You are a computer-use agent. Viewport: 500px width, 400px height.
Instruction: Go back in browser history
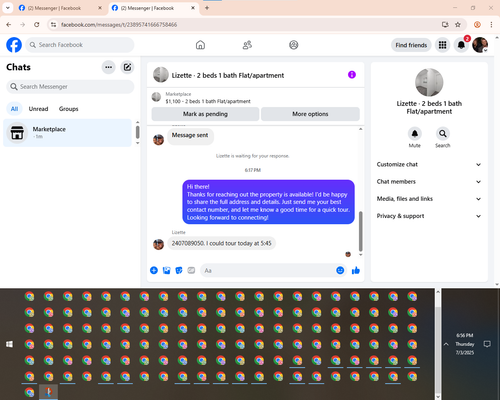click(x=9, y=25)
